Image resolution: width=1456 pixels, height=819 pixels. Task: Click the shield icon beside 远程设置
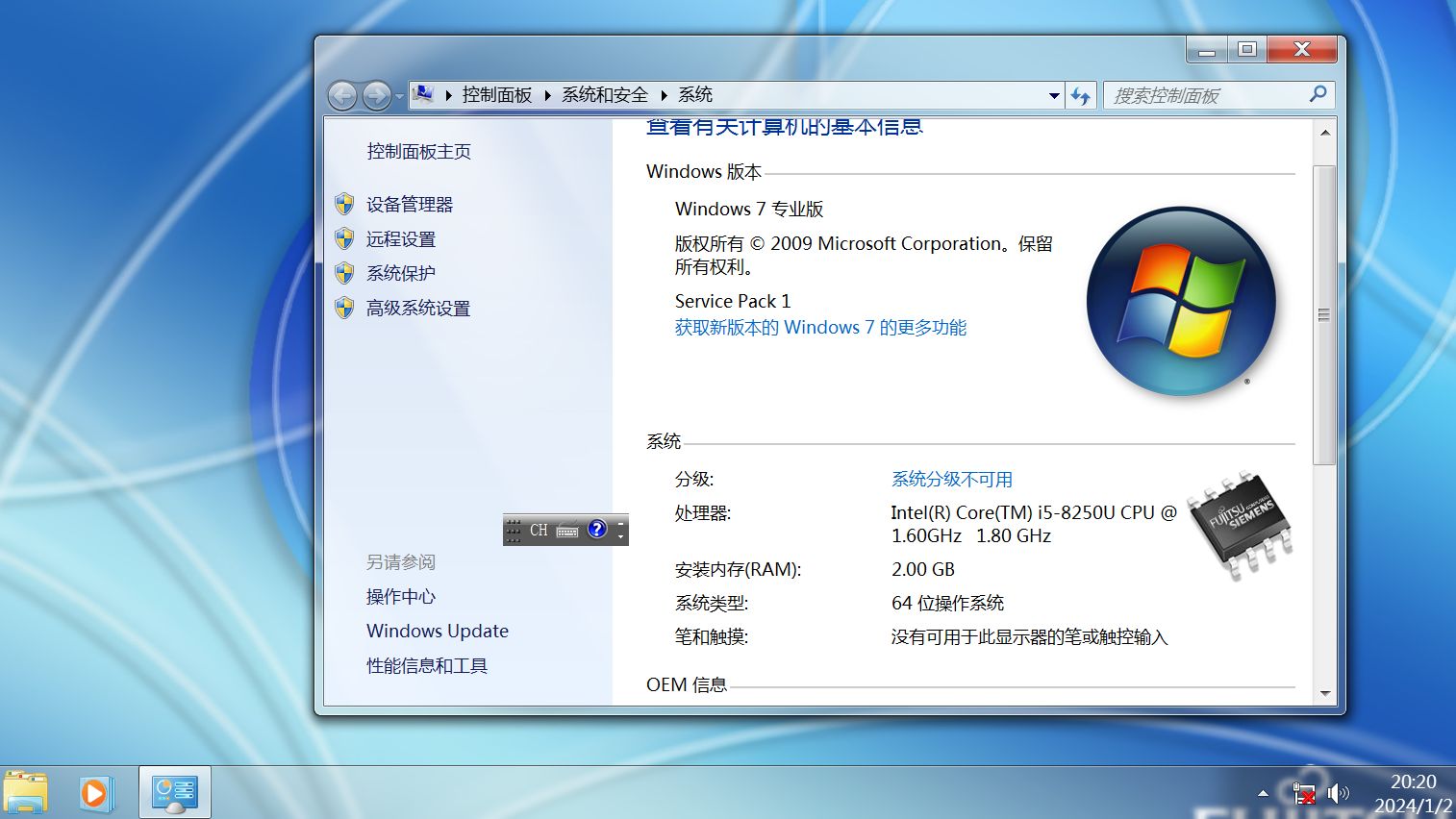coord(344,238)
